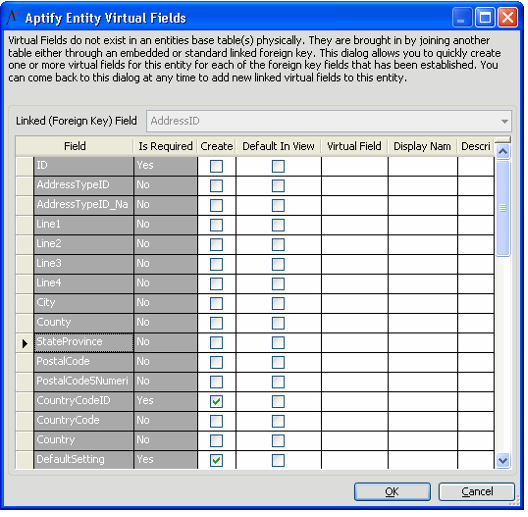Viewport: 528px width, 517px height.
Task: Click the Cancel button
Action: [x=477, y=491]
